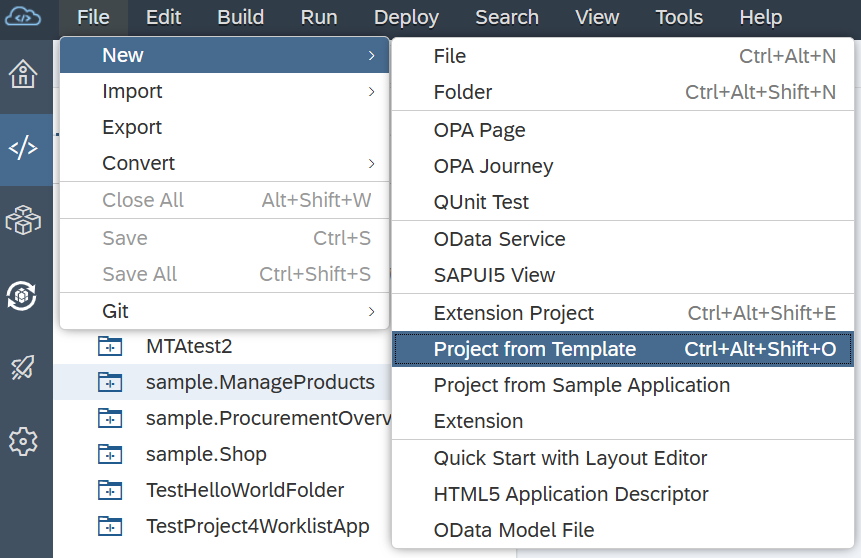861x558 pixels.
Task: Click the SAP Web IDE cloud logo
Action: tap(23, 17)
